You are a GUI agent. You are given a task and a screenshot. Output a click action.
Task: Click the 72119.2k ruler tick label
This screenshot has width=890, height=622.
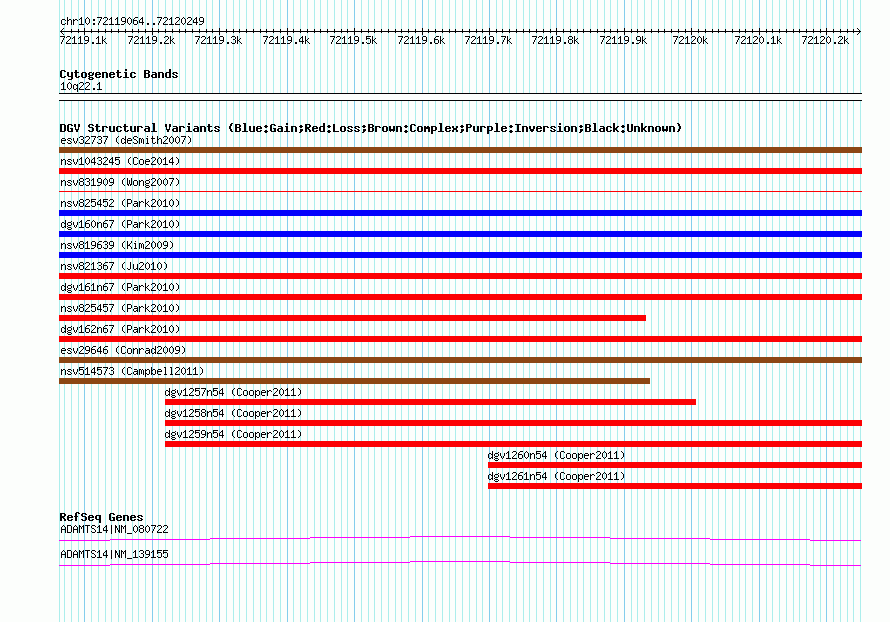tap(151, 40)
